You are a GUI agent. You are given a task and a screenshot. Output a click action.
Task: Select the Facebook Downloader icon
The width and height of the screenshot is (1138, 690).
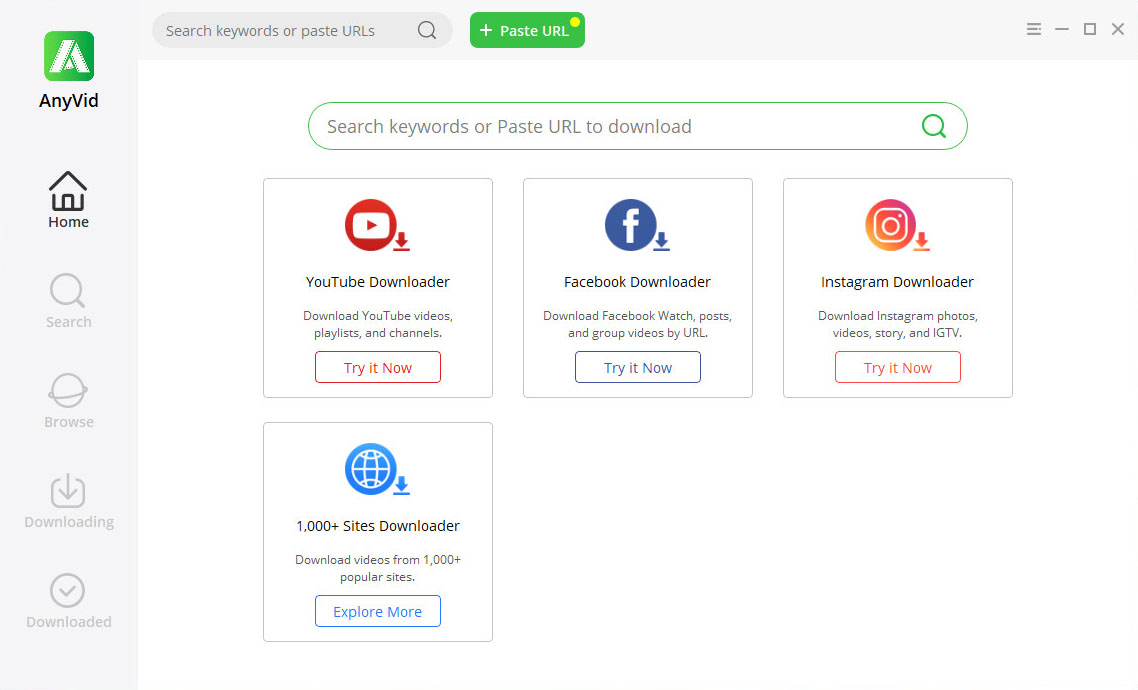click(636, 226)
